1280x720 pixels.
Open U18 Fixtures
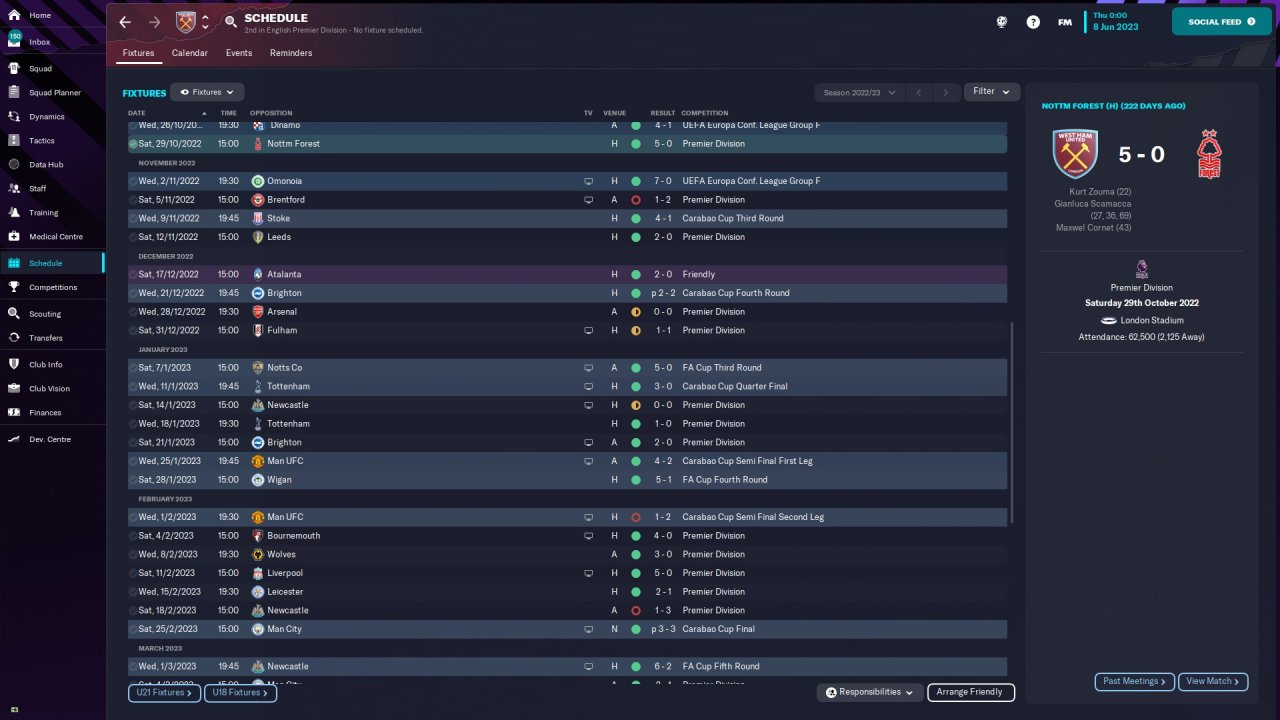pos(240,692)
